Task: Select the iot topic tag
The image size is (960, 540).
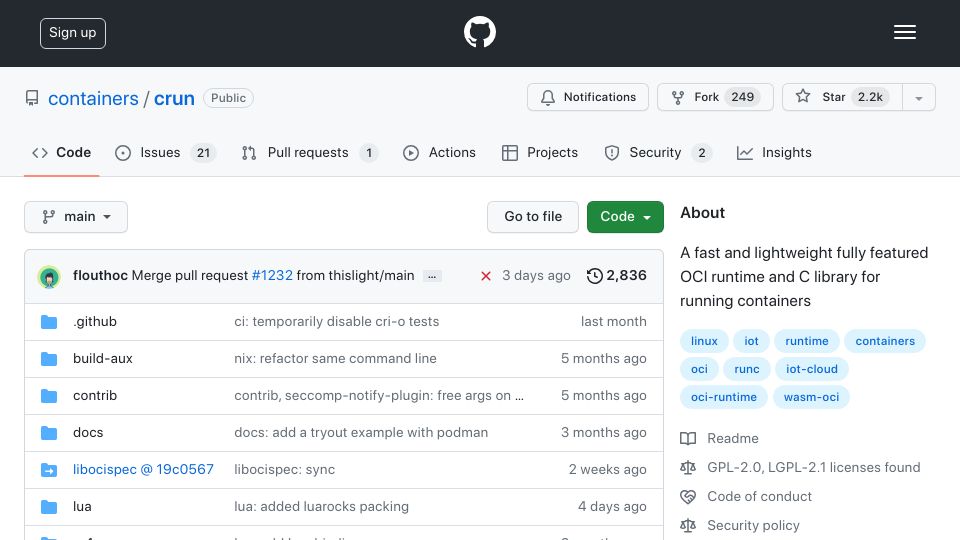Action: coord(751,341)
